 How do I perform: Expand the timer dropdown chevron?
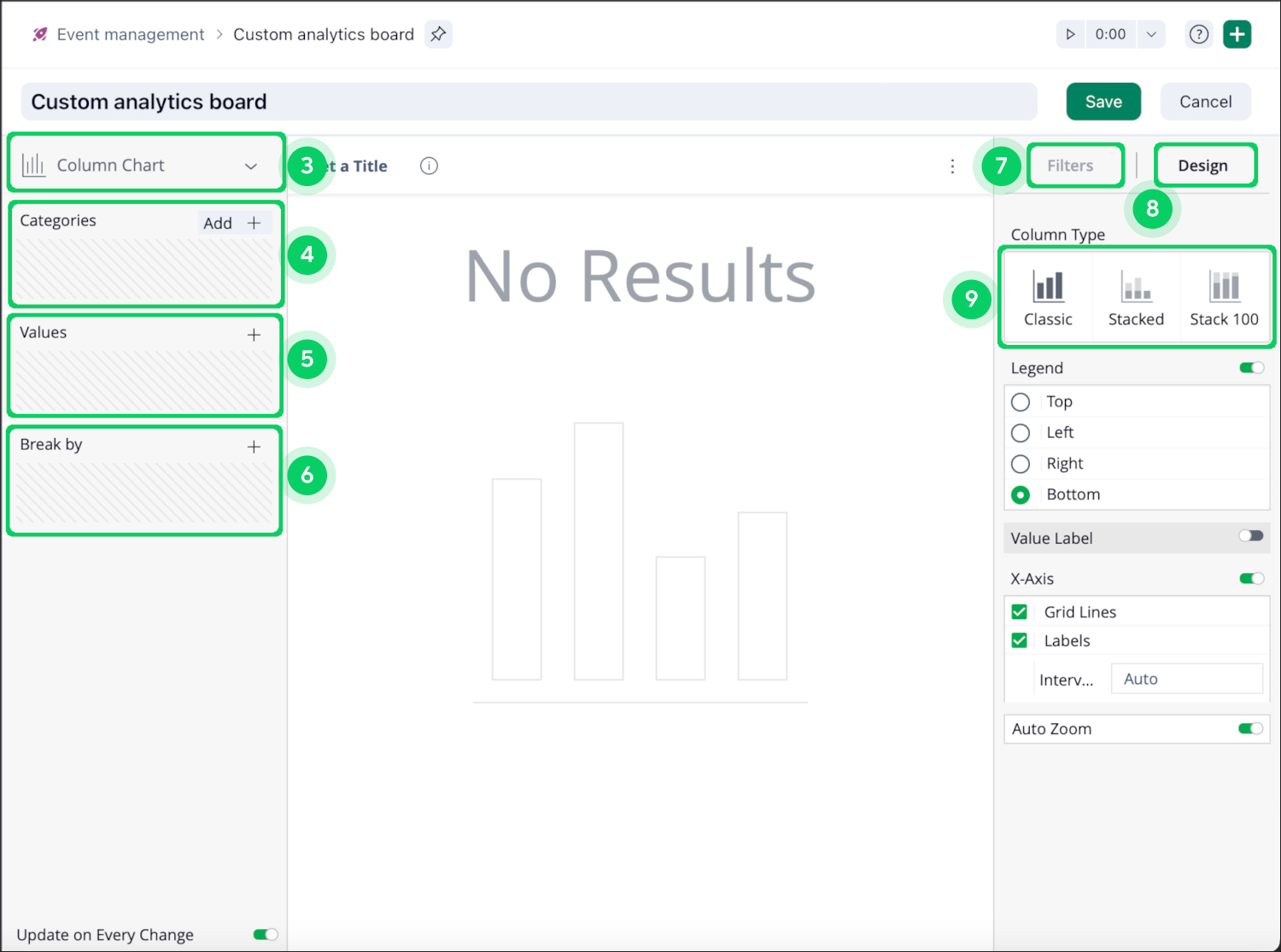1151,34
